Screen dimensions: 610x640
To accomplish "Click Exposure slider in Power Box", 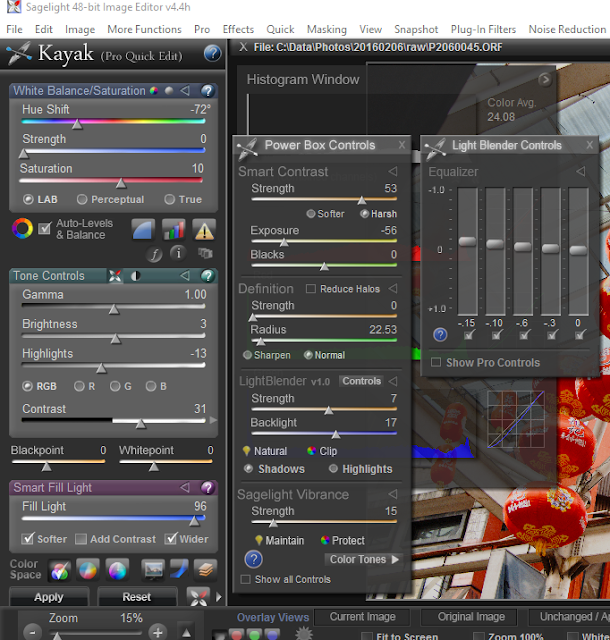I will (324, 241).
